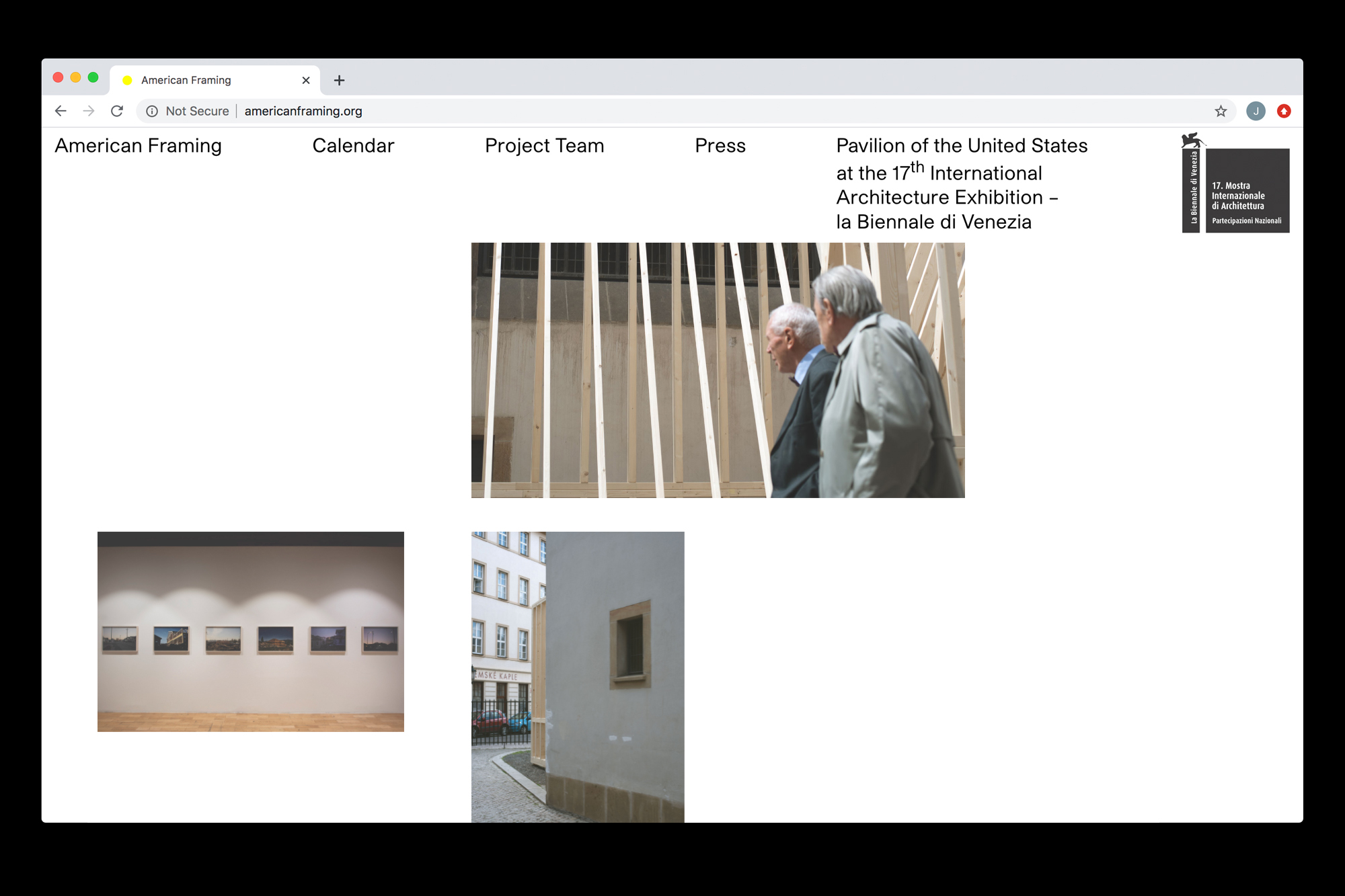Go to the Press section
The image size is (1345, 896).
(x=720, y=146)
